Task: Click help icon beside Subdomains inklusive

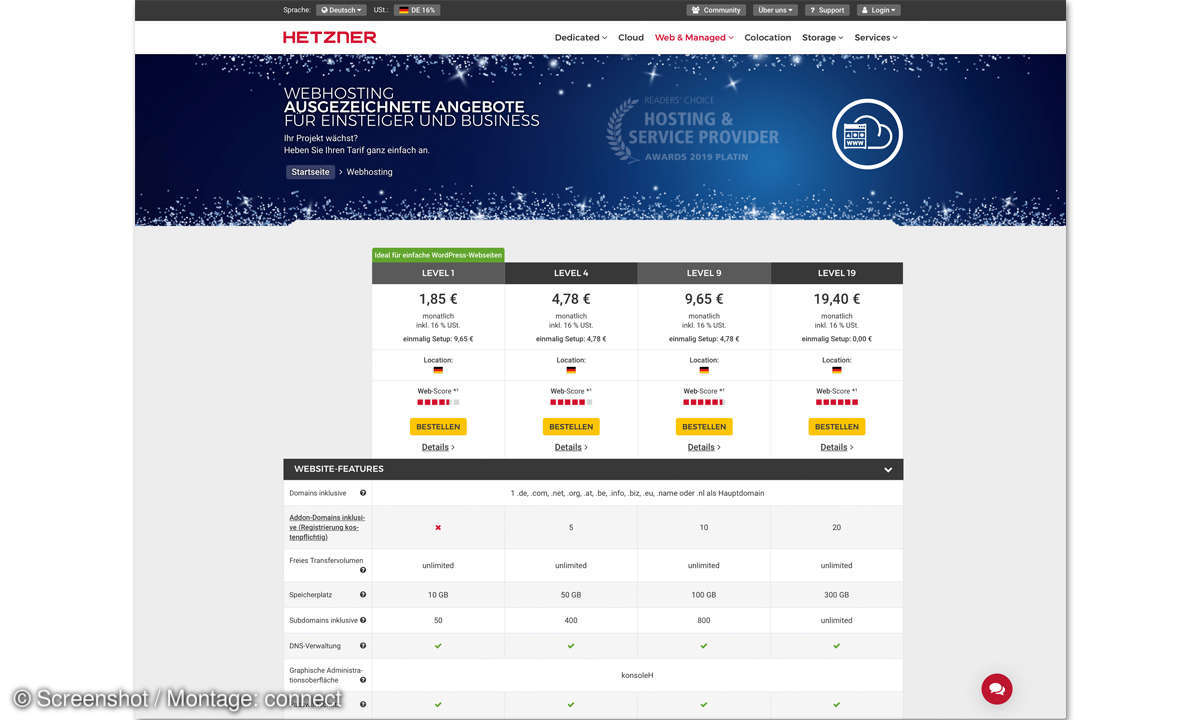Action: tap(363, 620)
